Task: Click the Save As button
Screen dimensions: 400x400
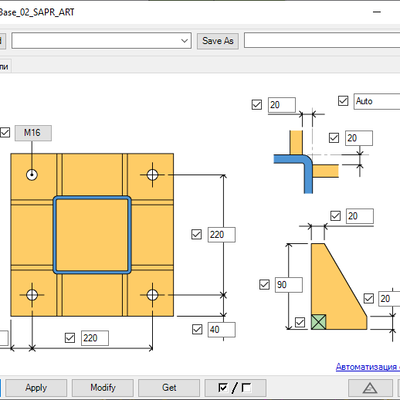Action: point(218,41)
